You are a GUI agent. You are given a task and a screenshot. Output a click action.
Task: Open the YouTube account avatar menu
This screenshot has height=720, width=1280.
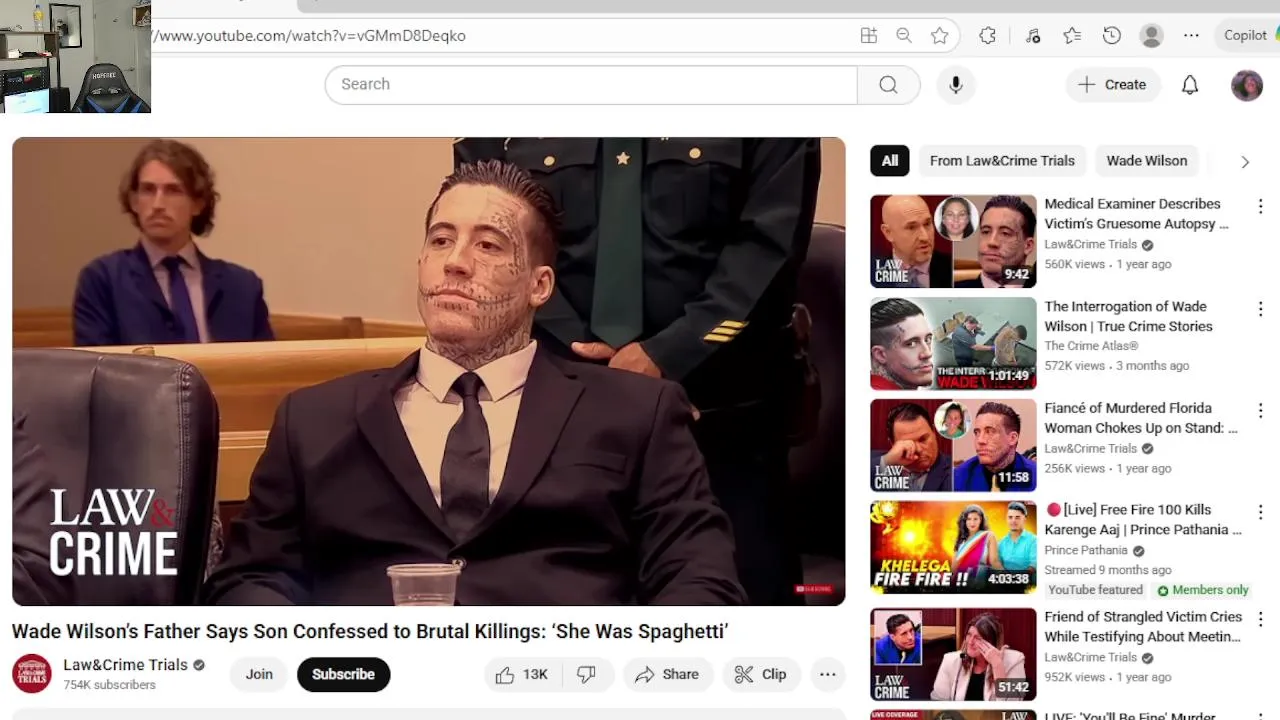1247,85
